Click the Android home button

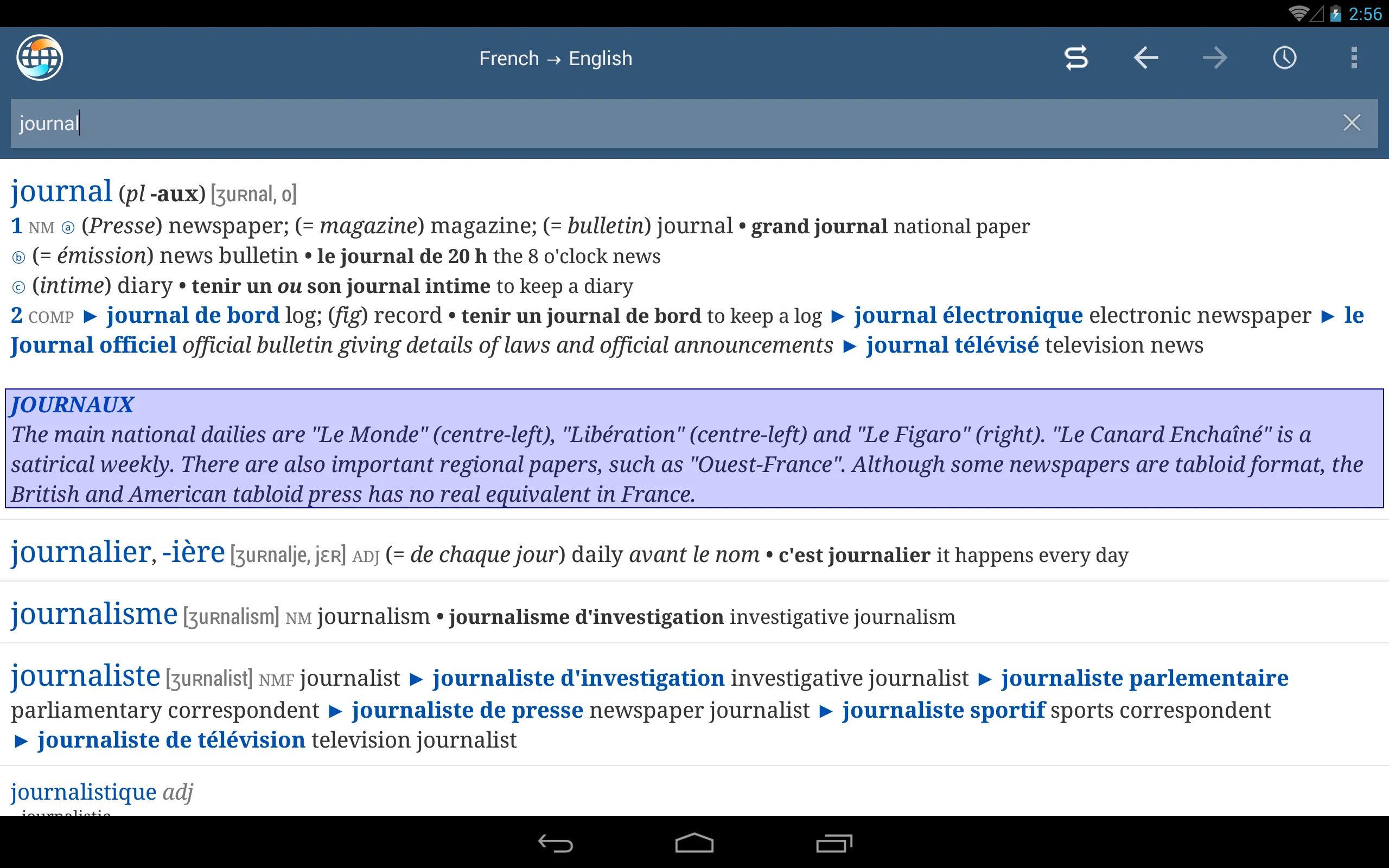point(694,840)
